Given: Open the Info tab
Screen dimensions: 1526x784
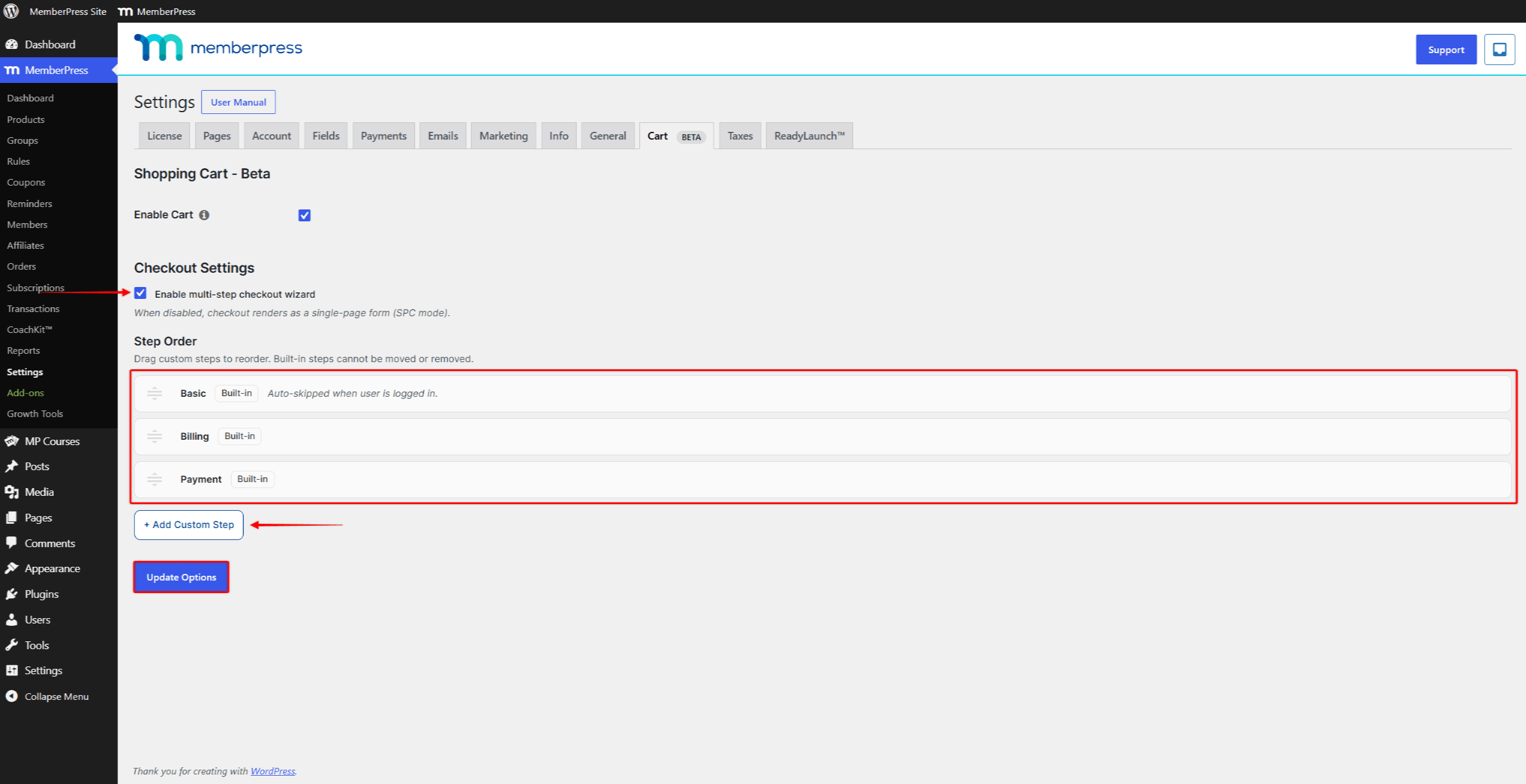Looking at the screenshot, I should [559, 136].
